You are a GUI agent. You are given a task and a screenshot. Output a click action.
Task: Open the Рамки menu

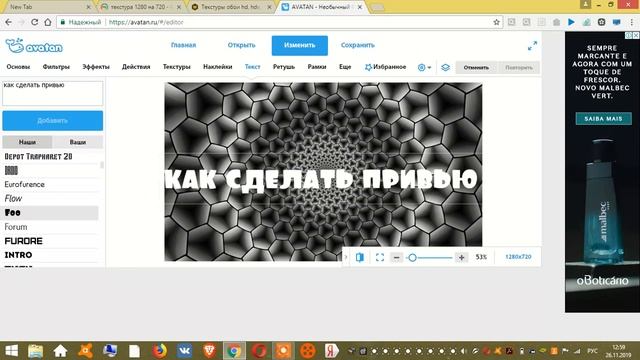pyautogui.click(x=317, y=67)
